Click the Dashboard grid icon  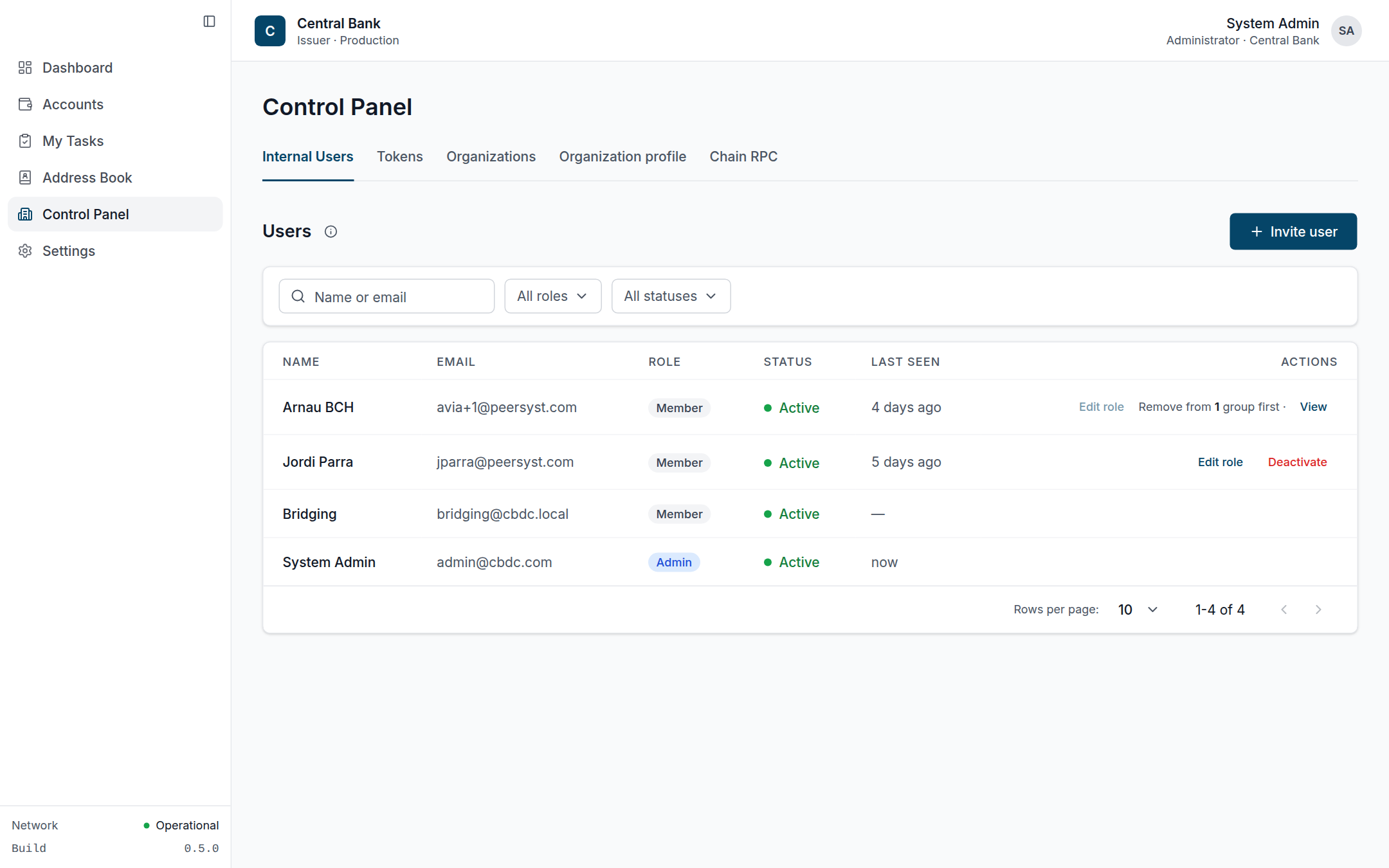point(25,68)
